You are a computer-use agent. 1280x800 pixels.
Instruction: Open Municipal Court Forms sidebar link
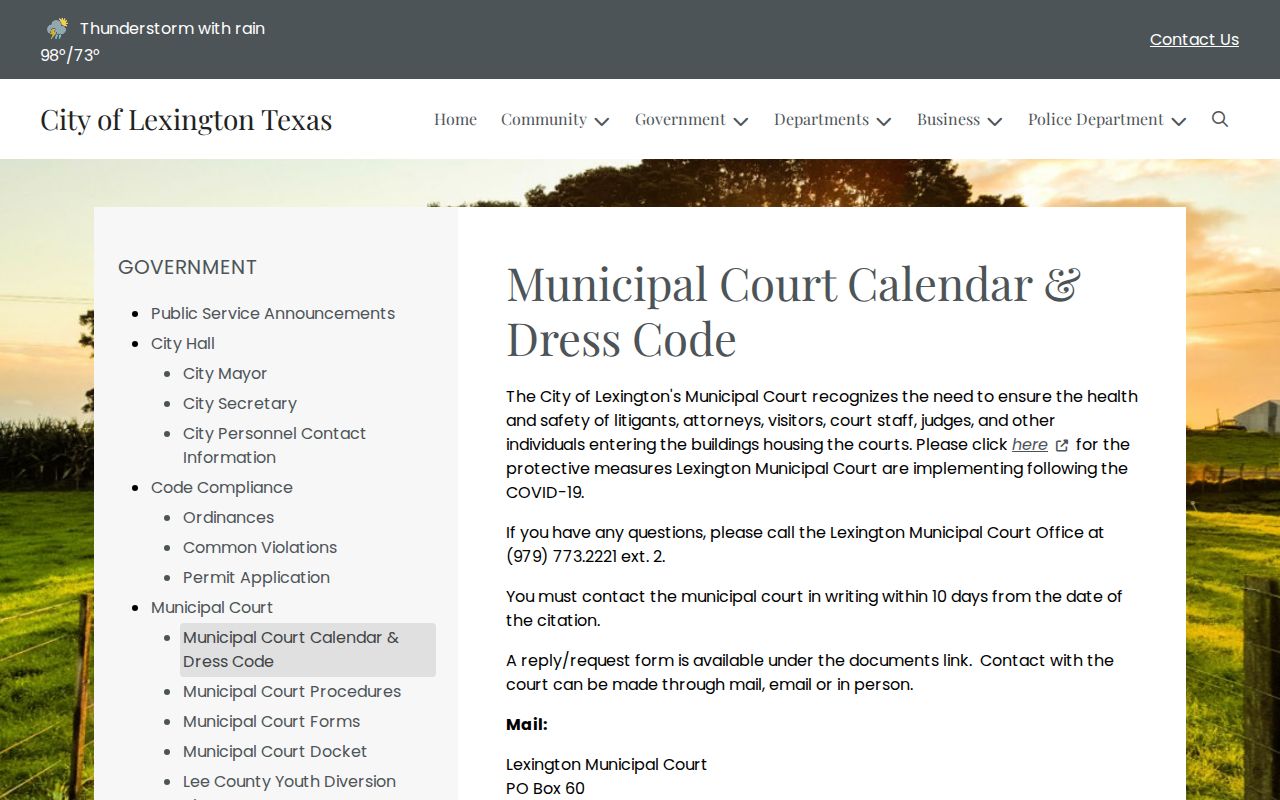(x=271, y=721)
